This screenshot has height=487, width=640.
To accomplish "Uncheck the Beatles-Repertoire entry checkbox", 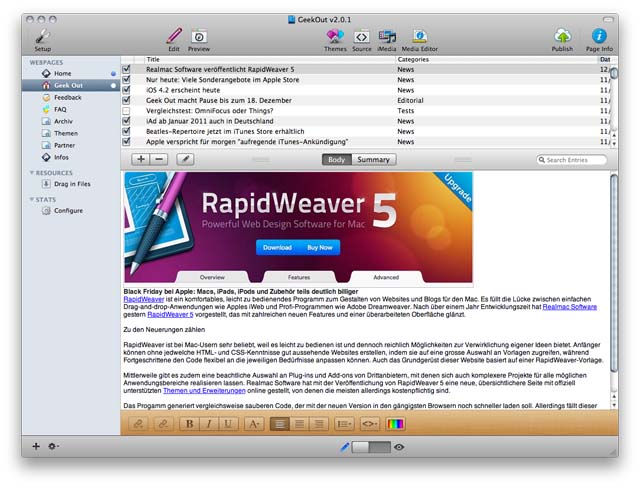I will pyautogui.click(x=127, y=131).
